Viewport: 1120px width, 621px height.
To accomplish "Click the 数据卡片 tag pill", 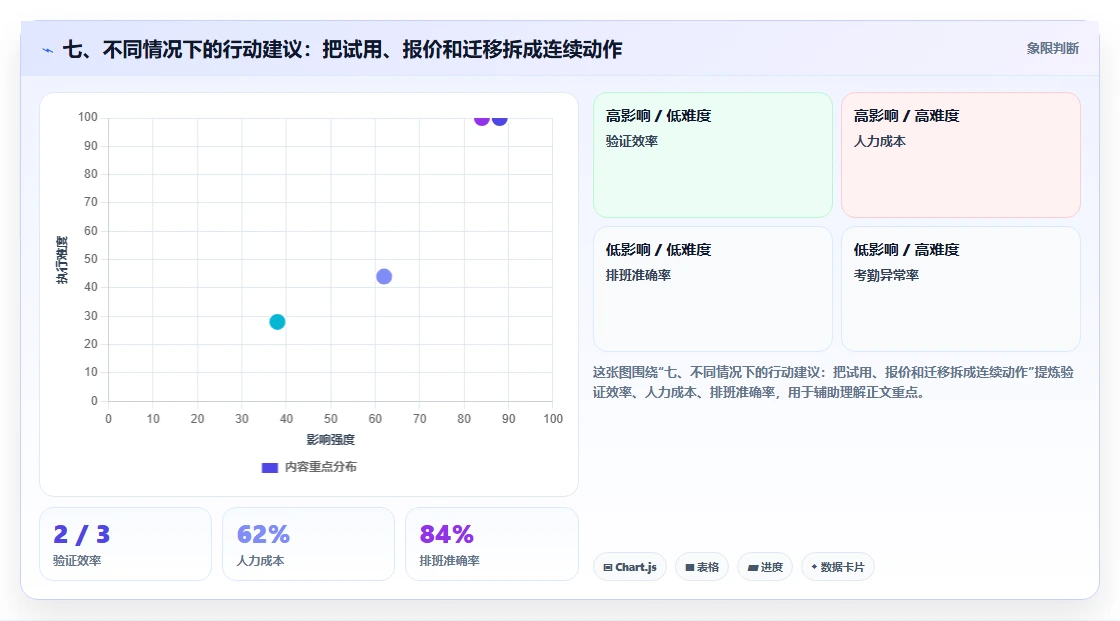I will (x=838, y=567).
